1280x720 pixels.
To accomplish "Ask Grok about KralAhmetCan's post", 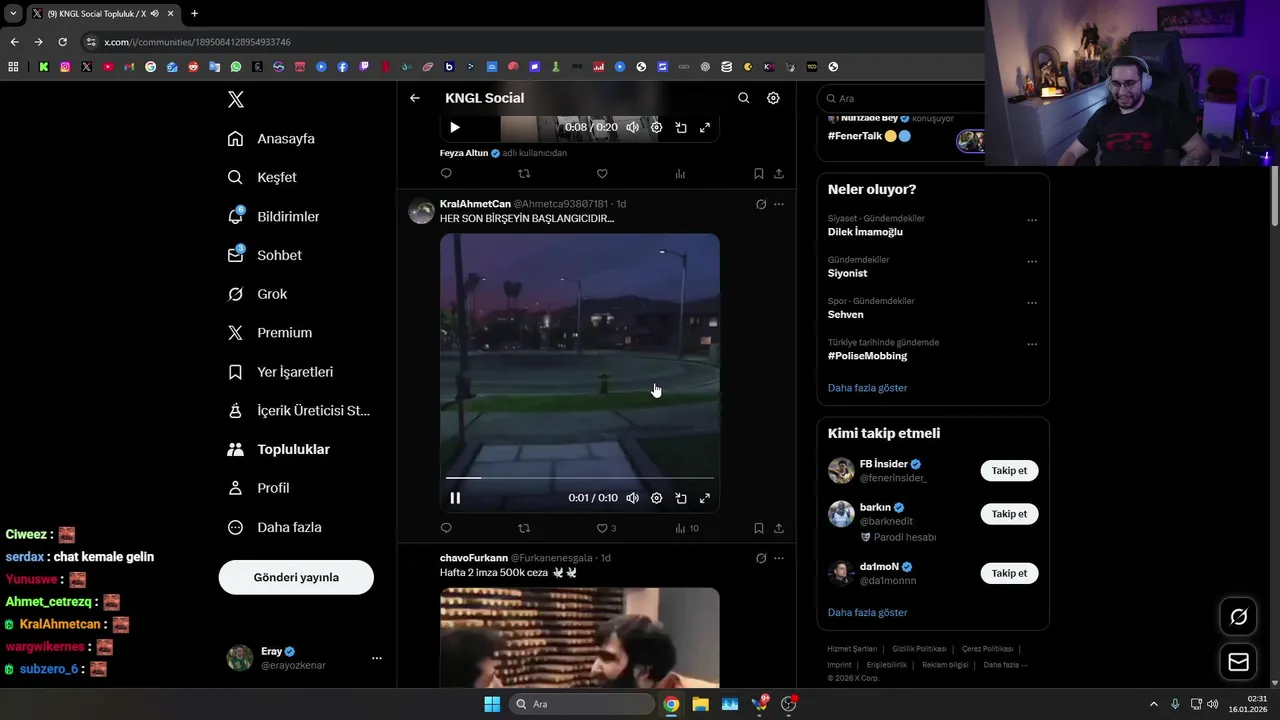I will pos(761,204).
